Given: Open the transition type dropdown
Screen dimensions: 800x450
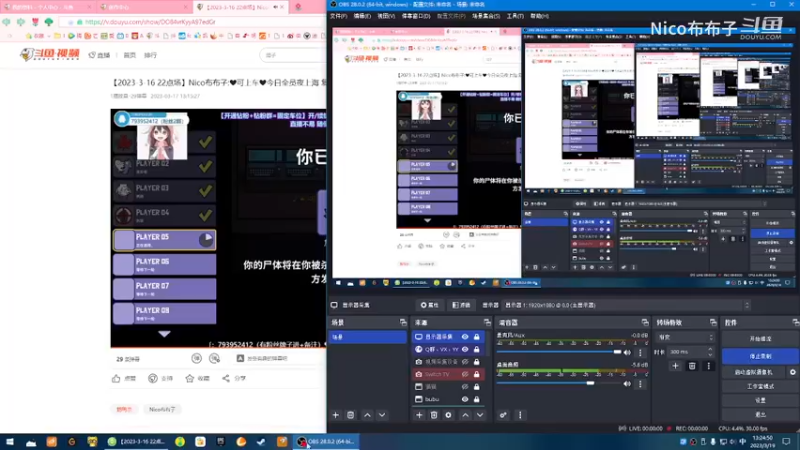Looking at the screenshot, I should 685,338.
